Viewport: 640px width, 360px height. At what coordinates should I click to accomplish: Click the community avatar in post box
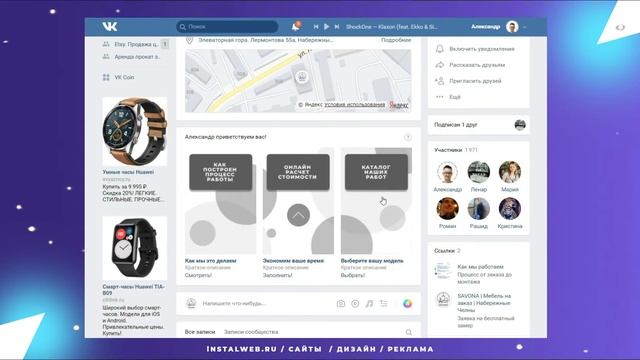(191, 303)
